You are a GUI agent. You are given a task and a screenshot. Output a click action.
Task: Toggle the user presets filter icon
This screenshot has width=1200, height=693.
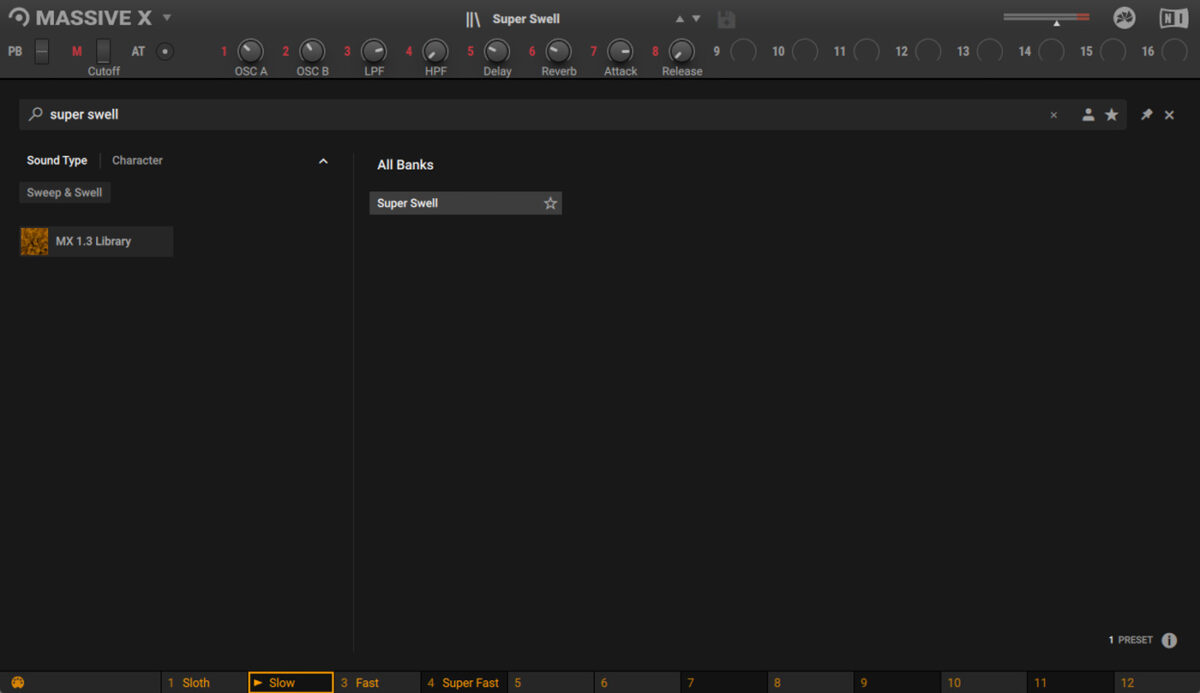tap(1088, 115)
